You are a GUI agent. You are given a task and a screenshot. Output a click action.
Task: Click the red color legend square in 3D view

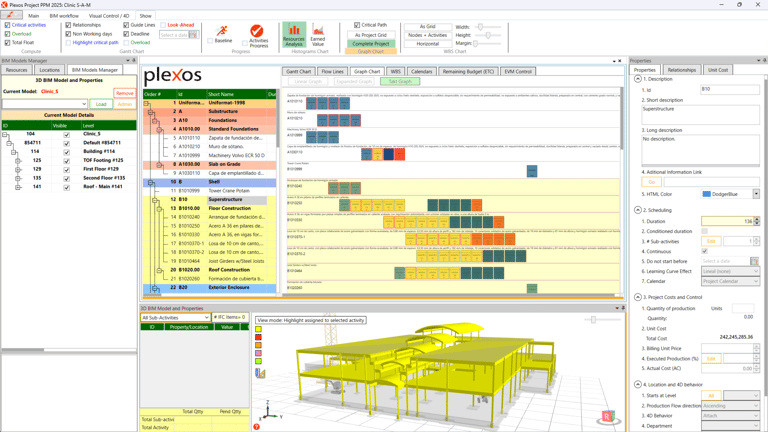tap(258, 337)
